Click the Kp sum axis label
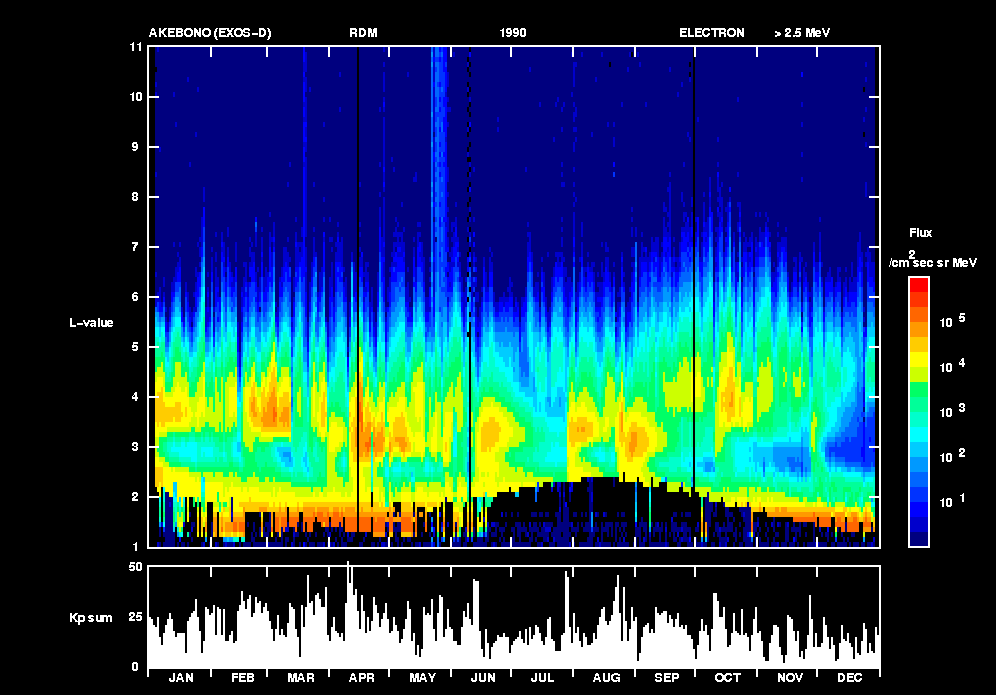The width and height of the screenshot is (996, 695). point(91,617)
